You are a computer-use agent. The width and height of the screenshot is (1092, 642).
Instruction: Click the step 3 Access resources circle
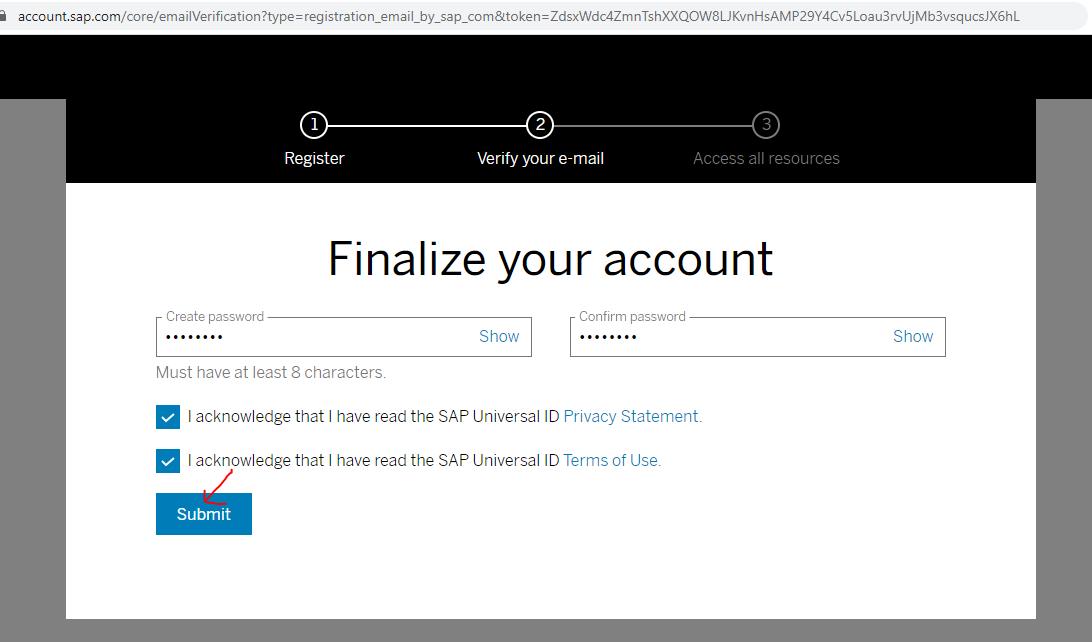coord(766,125)
